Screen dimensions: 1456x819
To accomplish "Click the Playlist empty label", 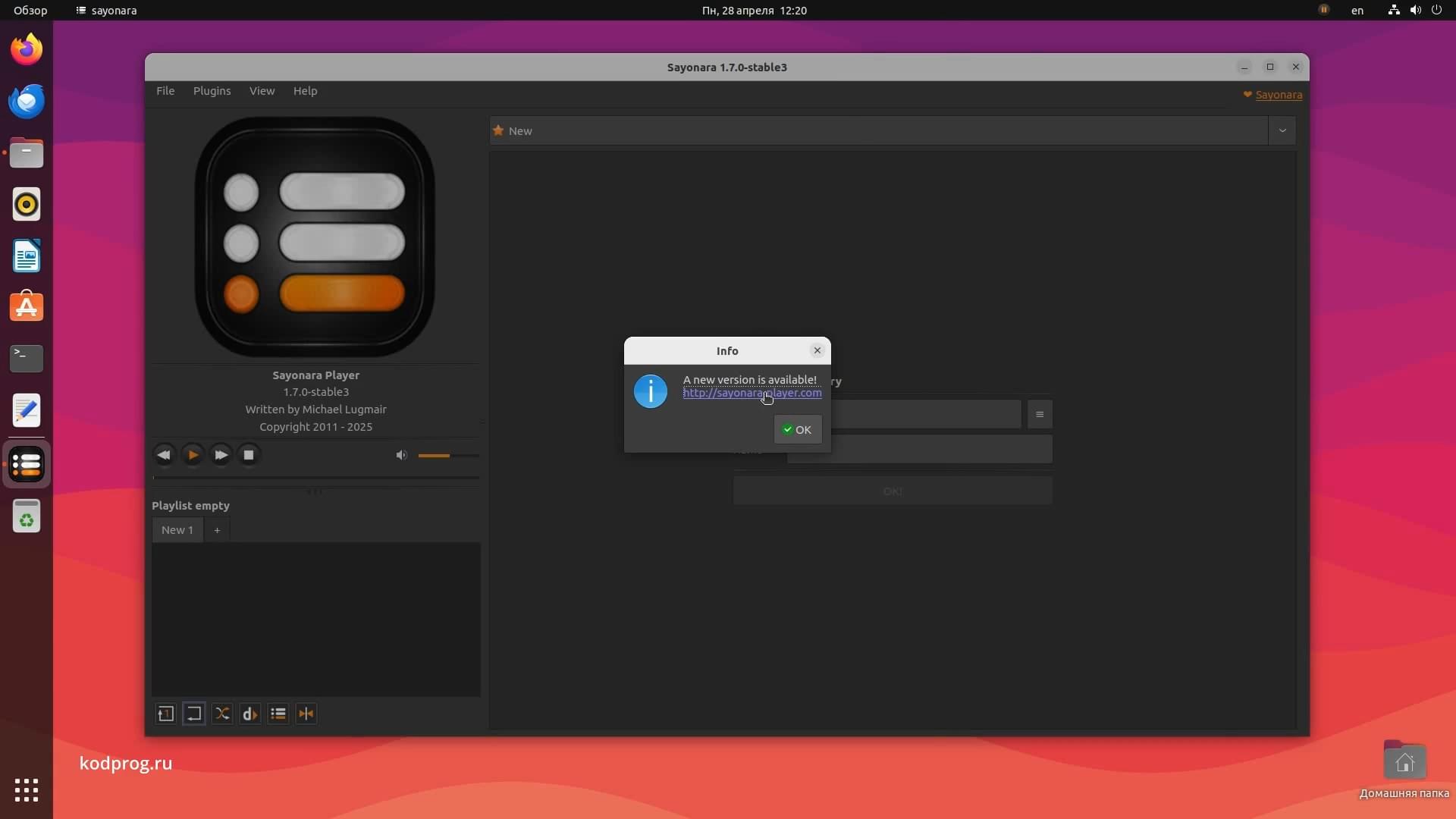I will tap(190, 506).
